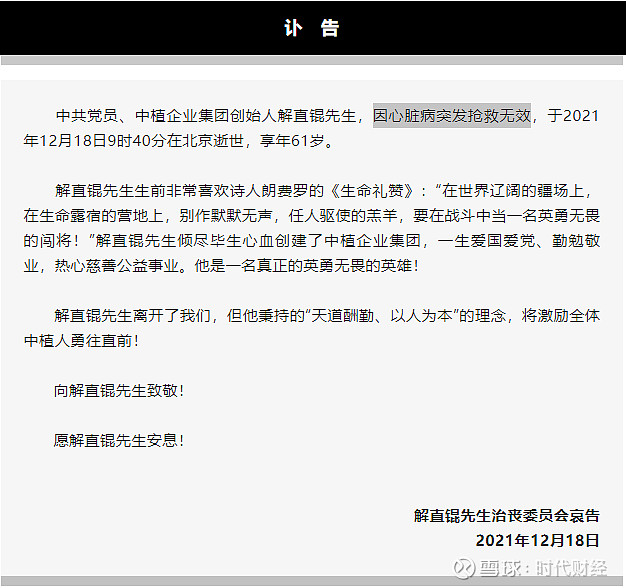Click the line starting 业，热心慈善公益事业

coord(221,266)
